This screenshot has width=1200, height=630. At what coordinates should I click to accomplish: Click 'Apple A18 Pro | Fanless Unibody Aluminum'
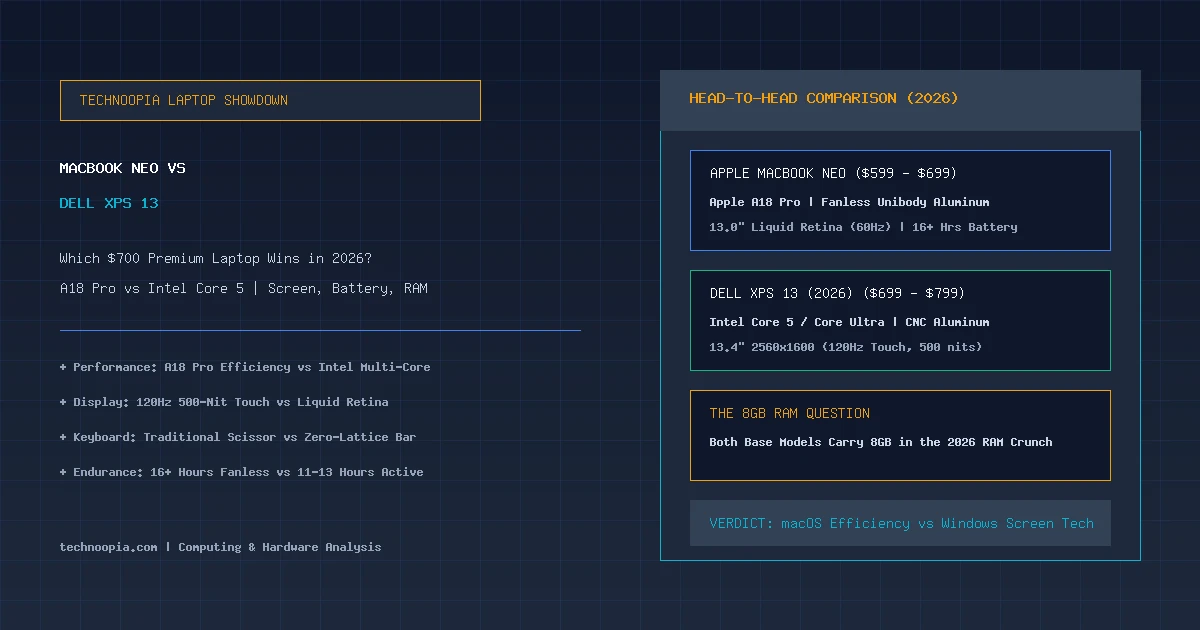(849, 202)
